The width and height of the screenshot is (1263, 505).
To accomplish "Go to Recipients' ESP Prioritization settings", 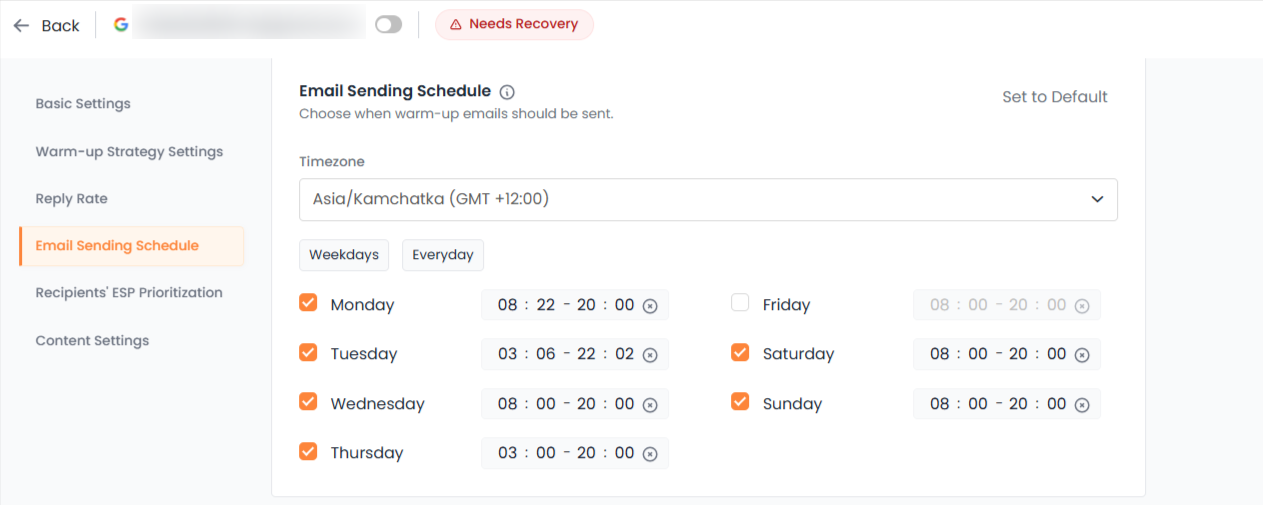I will [x=129, y=293].
